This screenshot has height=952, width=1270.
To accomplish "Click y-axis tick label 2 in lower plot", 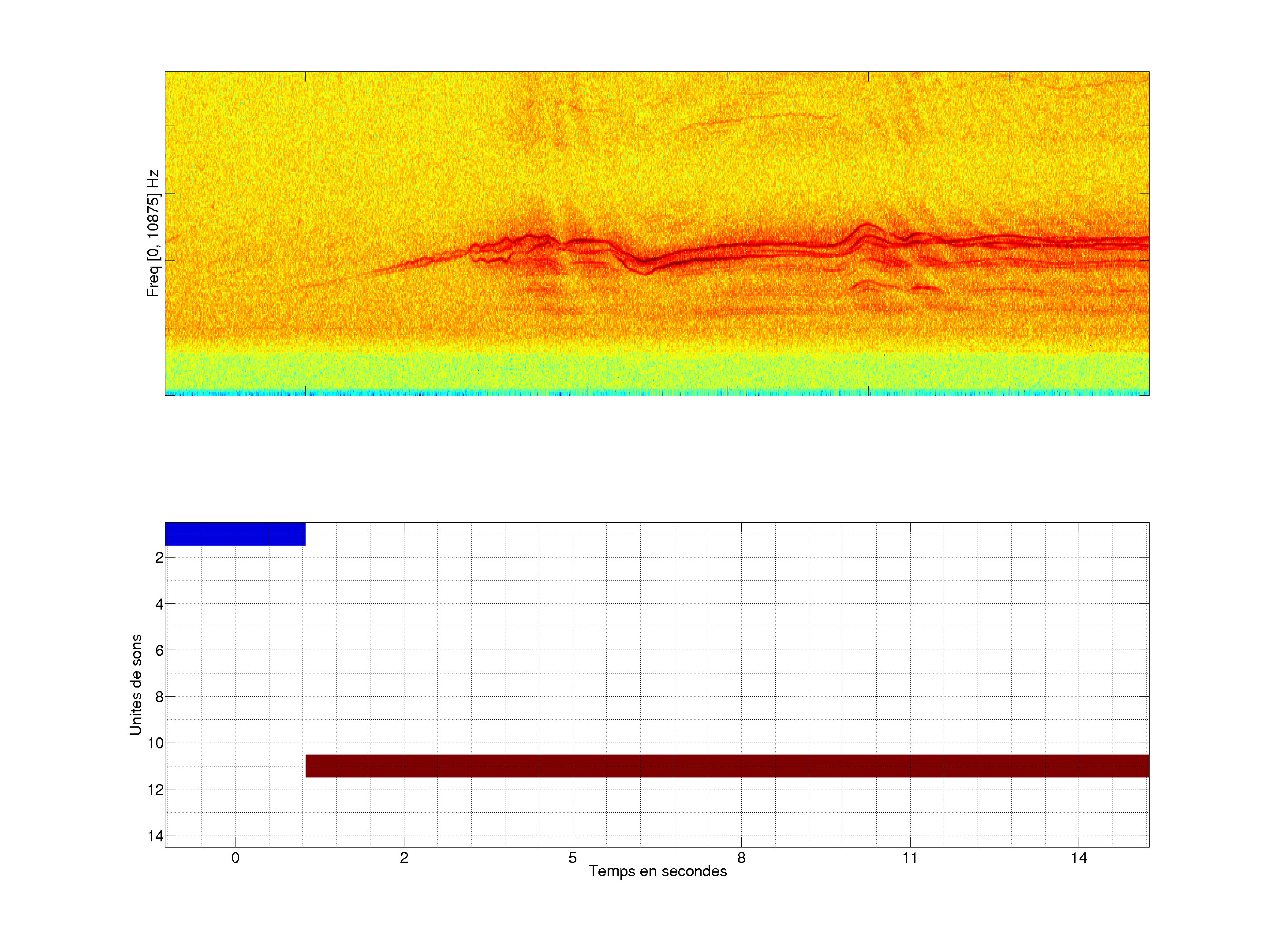I will pos(159,558).
